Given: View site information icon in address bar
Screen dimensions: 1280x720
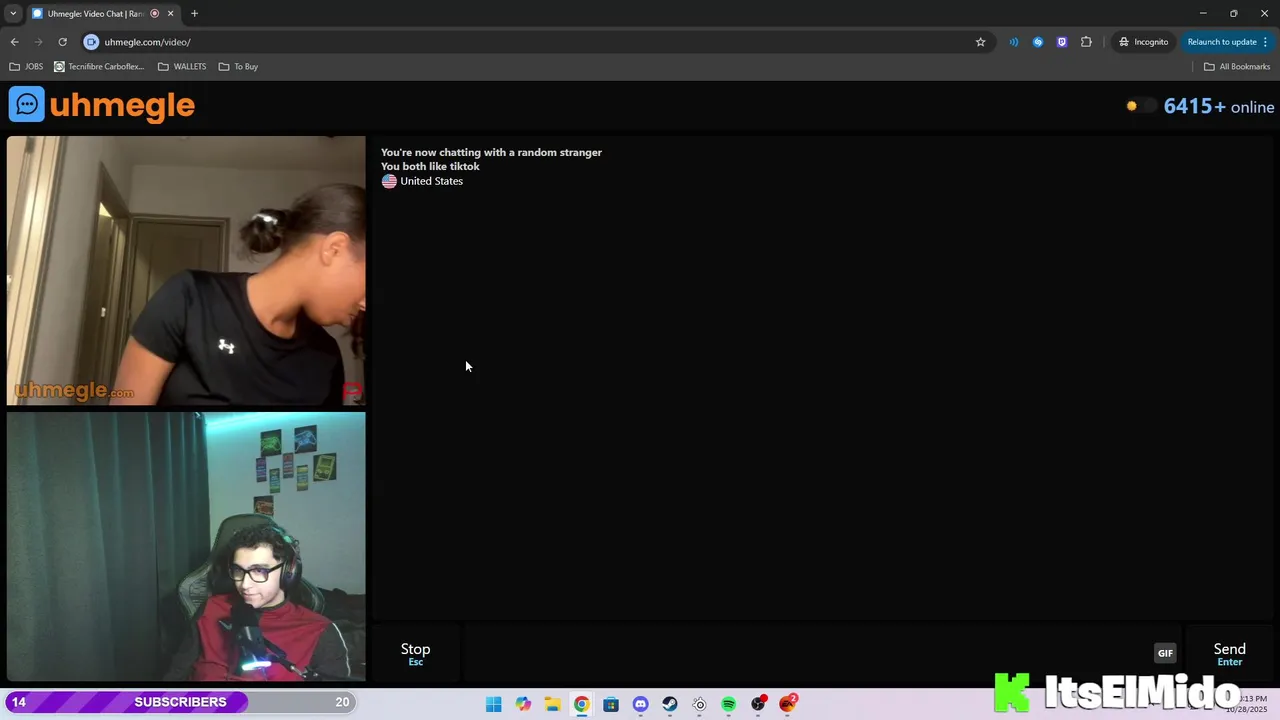Looking at the screenshot, I should point(91,42).
